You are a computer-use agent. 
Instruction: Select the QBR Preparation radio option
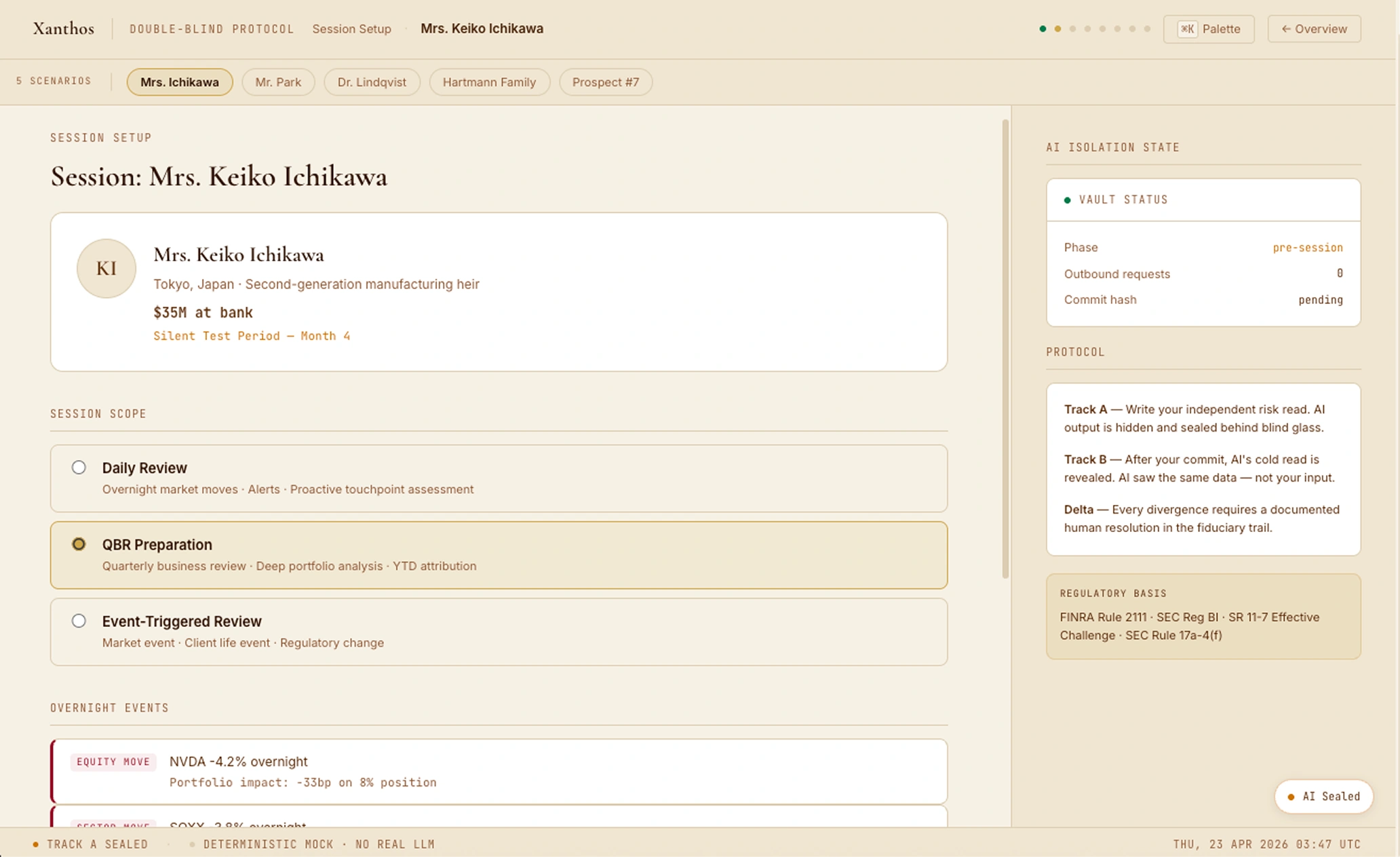pyautogui.click(x=79, y=544)
